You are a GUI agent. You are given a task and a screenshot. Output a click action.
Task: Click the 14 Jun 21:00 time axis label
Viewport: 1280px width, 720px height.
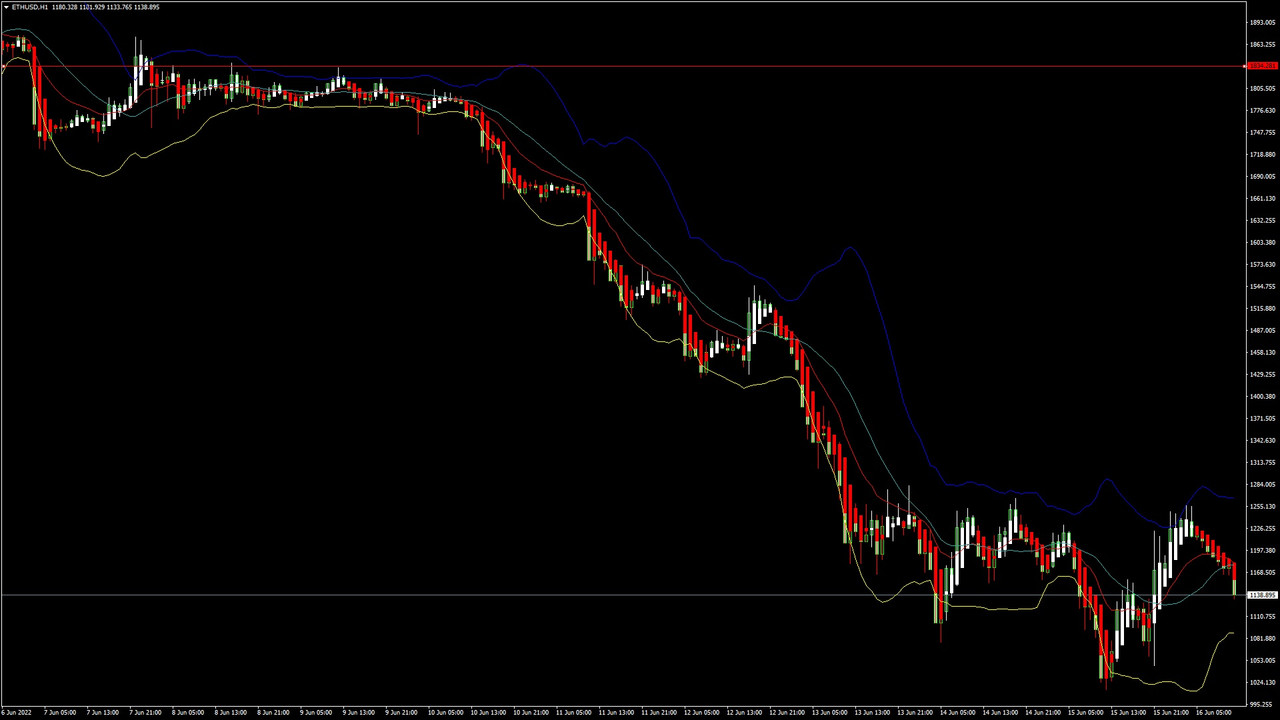point(1044,713)
